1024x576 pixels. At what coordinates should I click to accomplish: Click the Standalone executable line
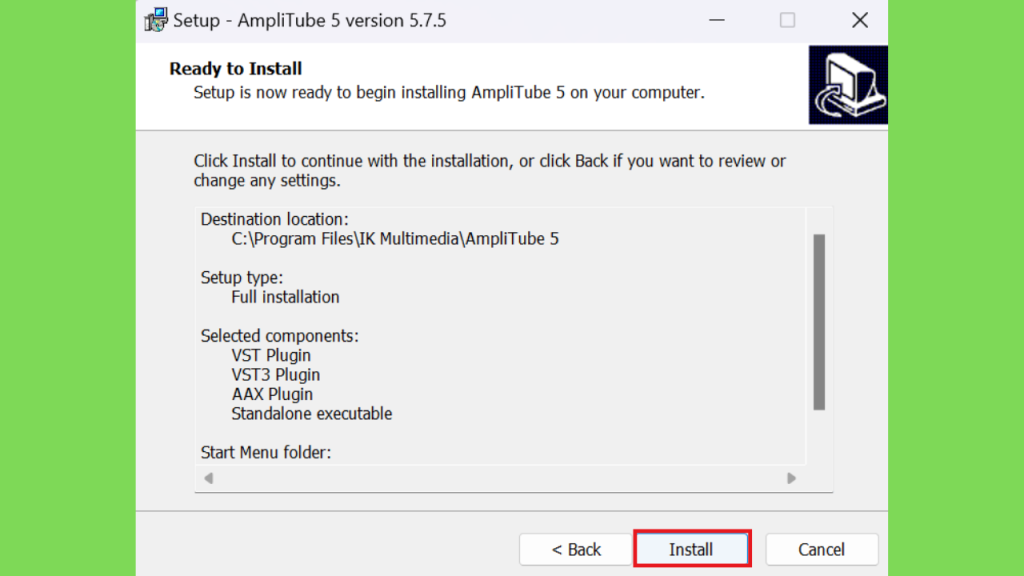point(312,413)
